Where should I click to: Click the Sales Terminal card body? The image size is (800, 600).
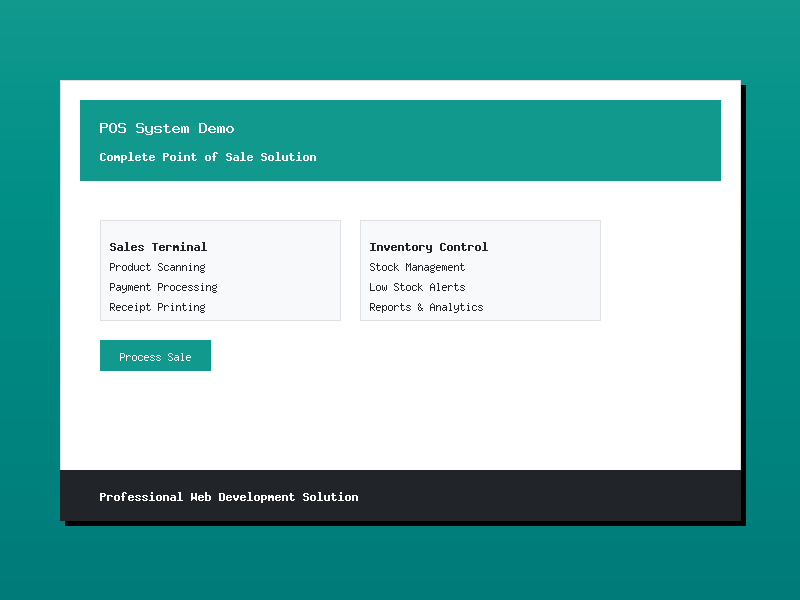(x=220, y=270)
